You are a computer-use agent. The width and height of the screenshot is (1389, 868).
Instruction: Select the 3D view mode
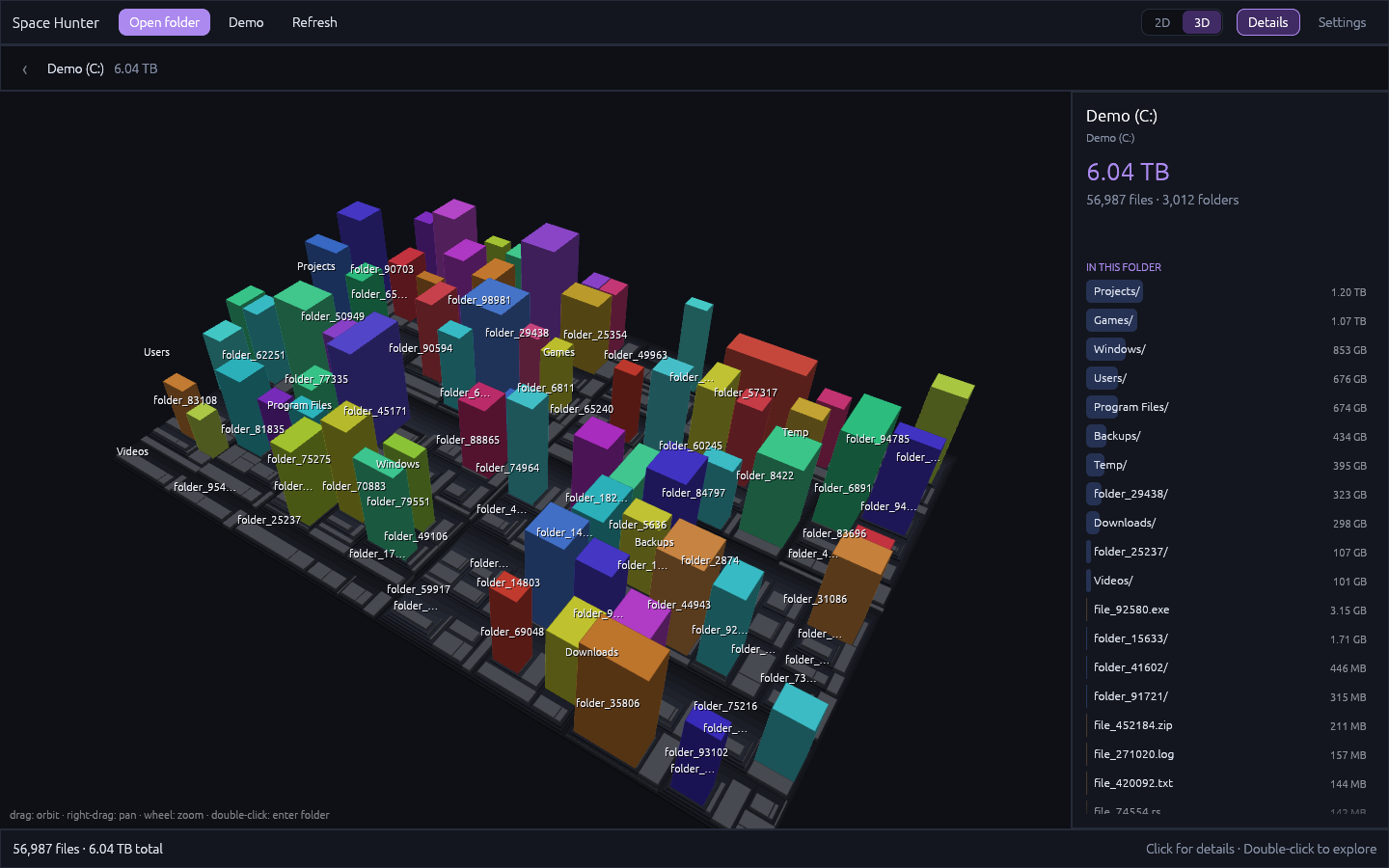pos(1202,22)
